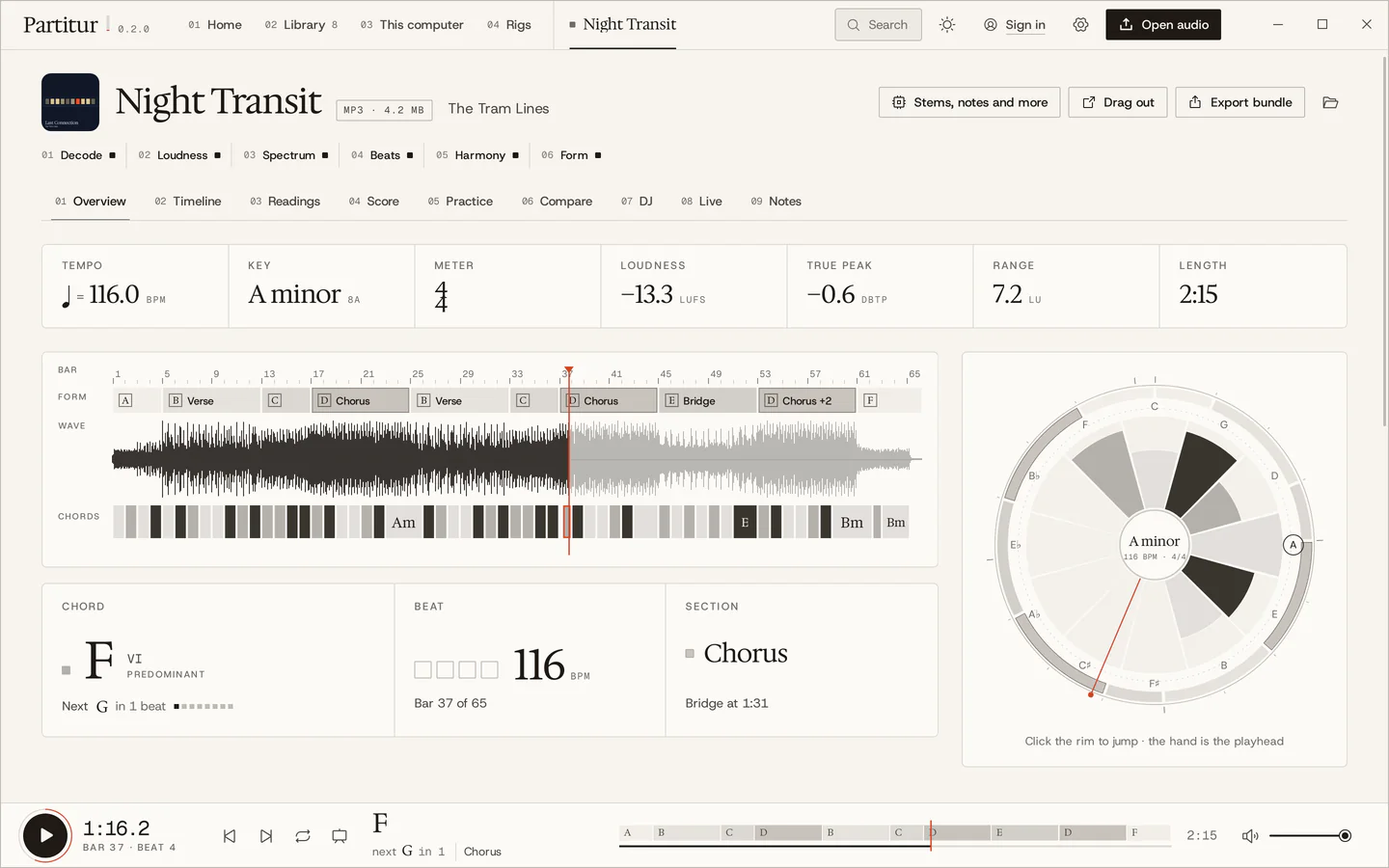Select section F at the end of form row

pyautogui.click(x=889, y=400)
